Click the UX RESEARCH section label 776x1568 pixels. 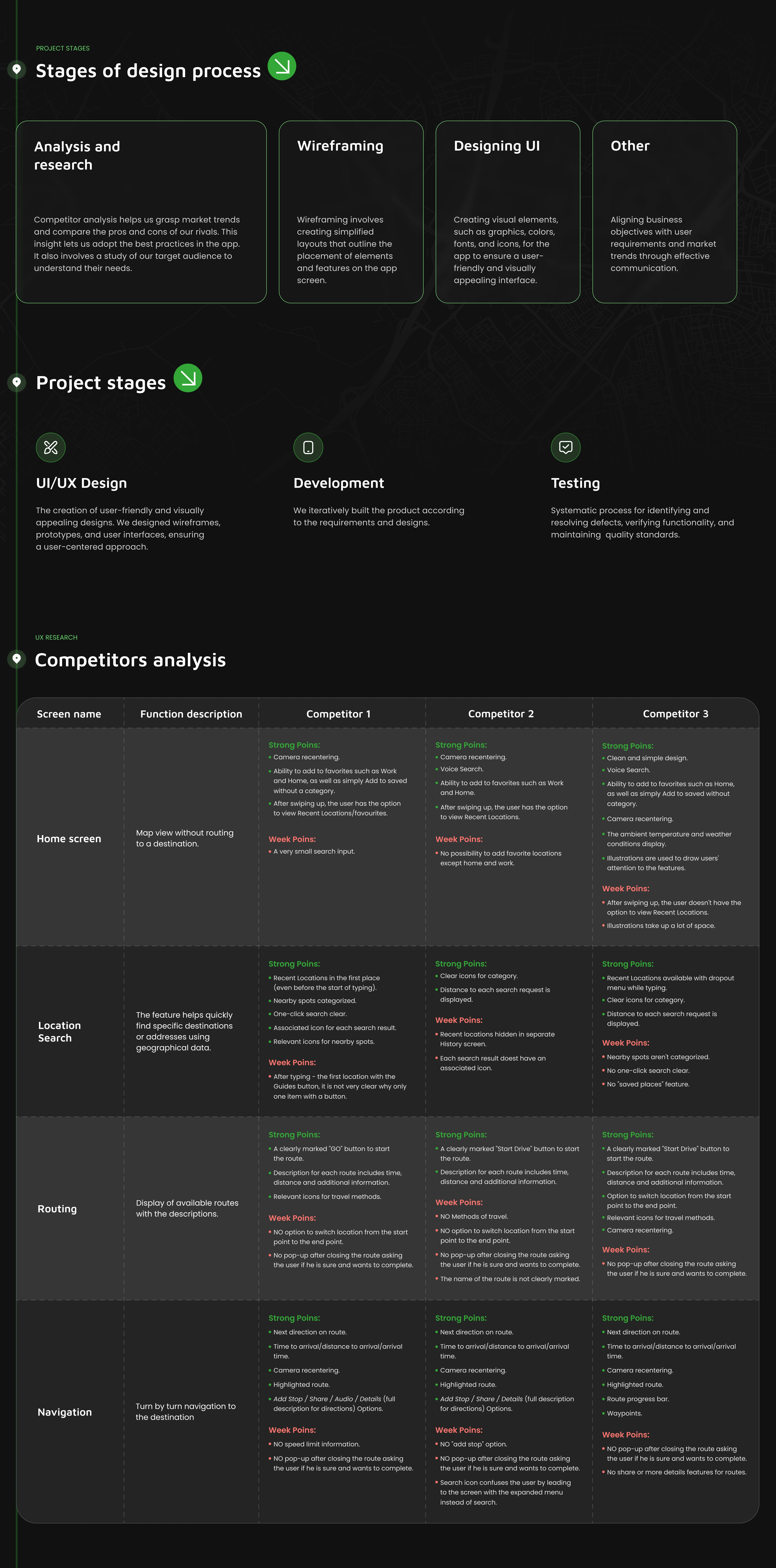[x=56, y=637]
